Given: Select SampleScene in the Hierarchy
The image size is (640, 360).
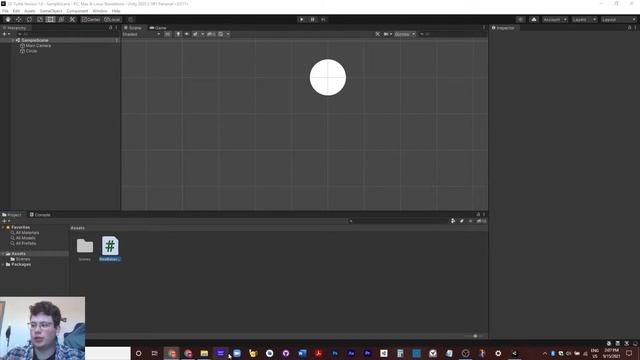Looking at the screenshot, I should [35, 40].
